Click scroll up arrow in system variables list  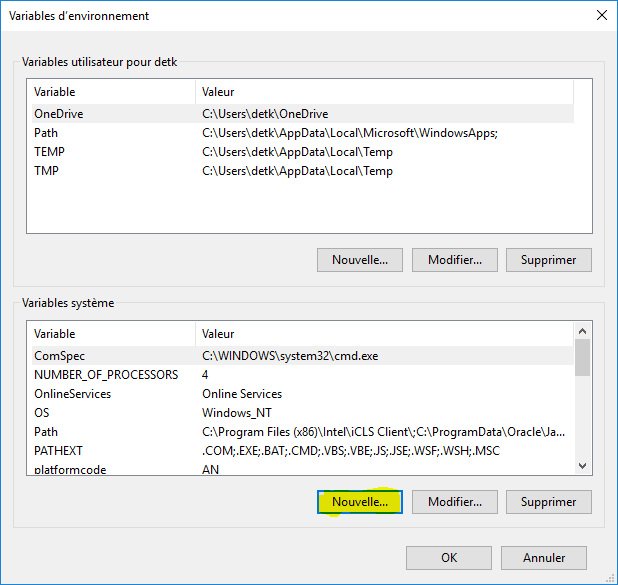point(582,332)
